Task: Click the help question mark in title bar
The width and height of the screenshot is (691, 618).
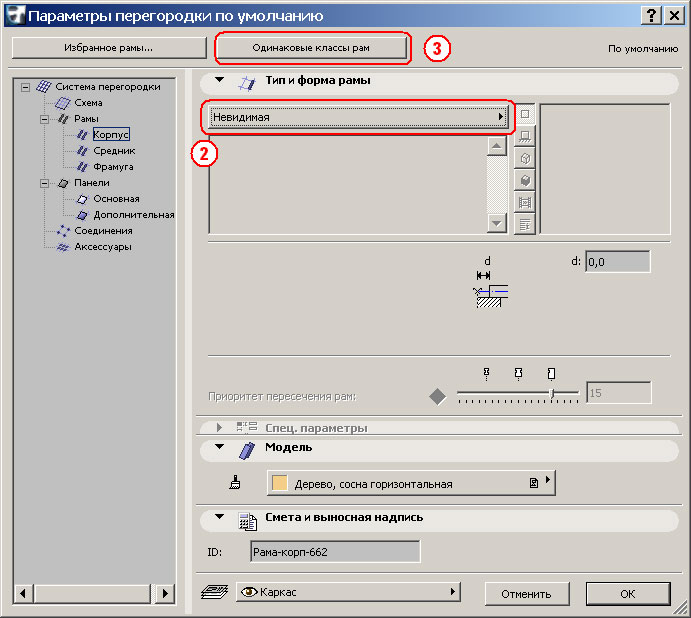Action: (x=652, y=15)
